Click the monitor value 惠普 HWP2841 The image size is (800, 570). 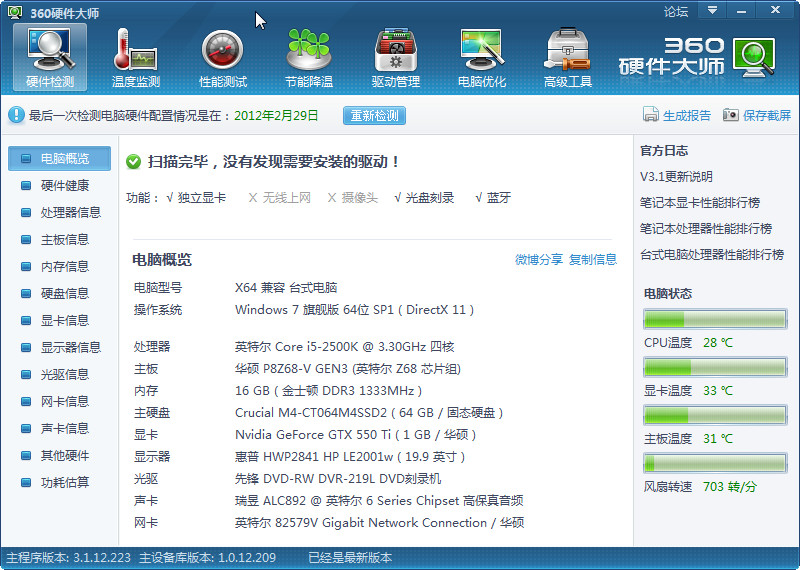(x=350, y=457)
